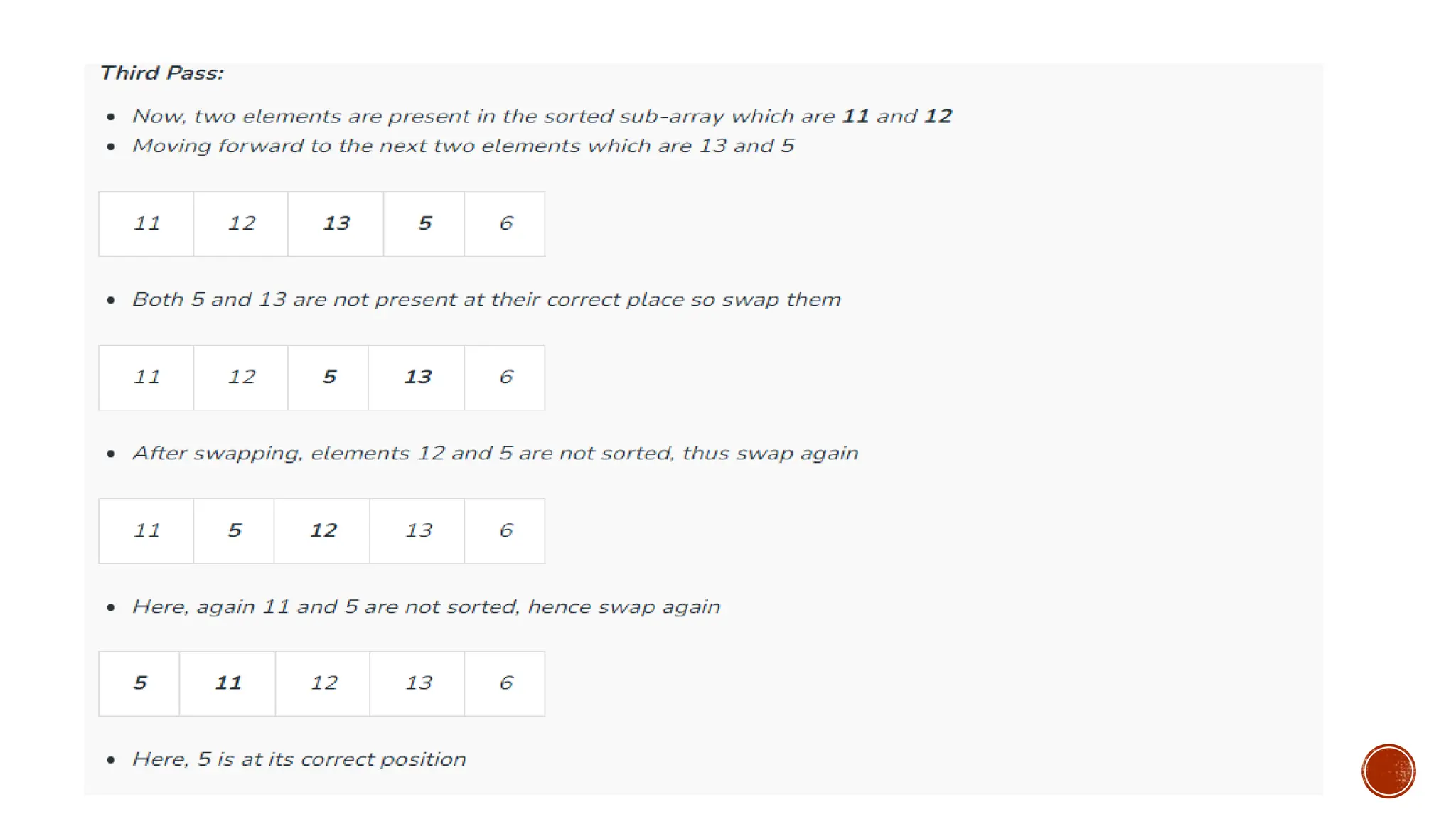Select bold 13 cell in first array
This screenshot has width=1456, height=819.
click(x=336, y=224)
